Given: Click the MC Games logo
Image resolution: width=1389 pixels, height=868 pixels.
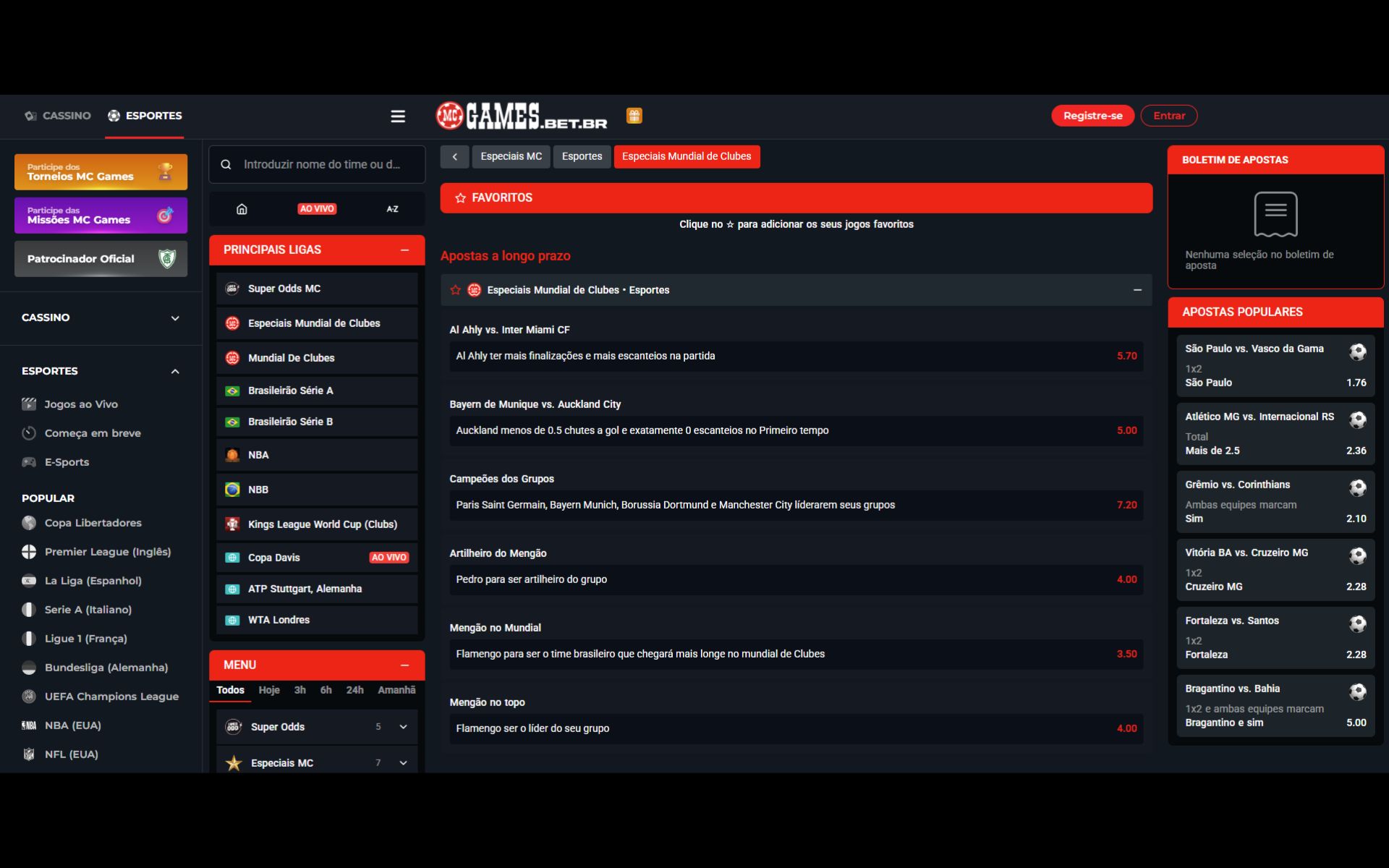Looking at the screenshot, I should pos(522,116).
